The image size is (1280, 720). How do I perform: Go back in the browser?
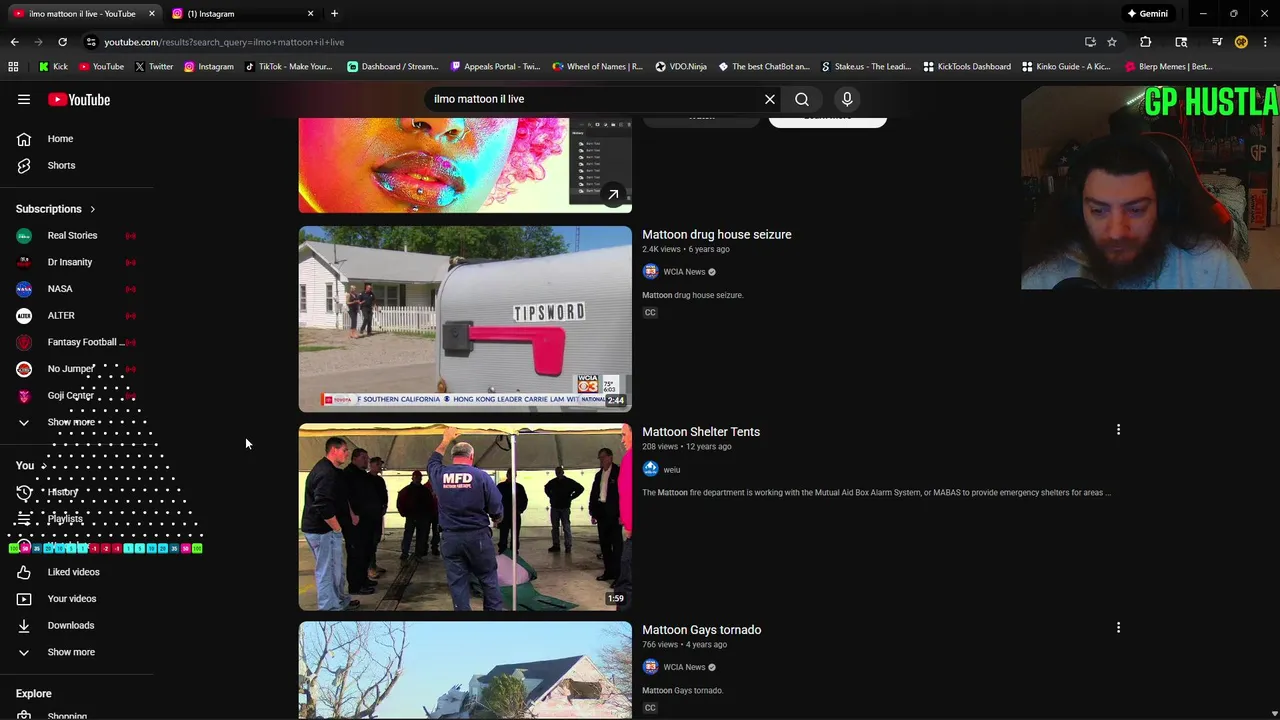click(14, 42)
